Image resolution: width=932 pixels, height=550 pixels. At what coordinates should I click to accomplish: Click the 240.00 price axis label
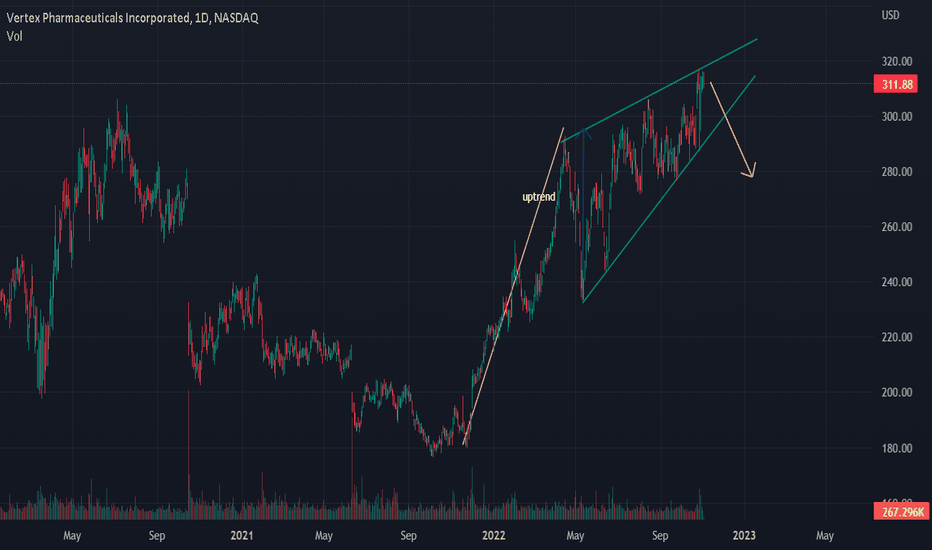(x=897, y=282)
